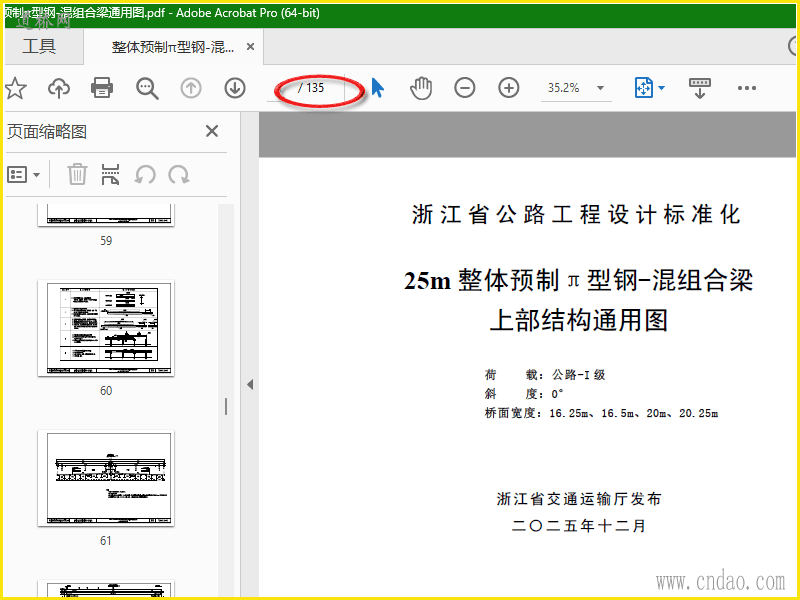Click the page label 59
Image resolution: width=800 pixels, height=600 pixels.
click(106, 241)
